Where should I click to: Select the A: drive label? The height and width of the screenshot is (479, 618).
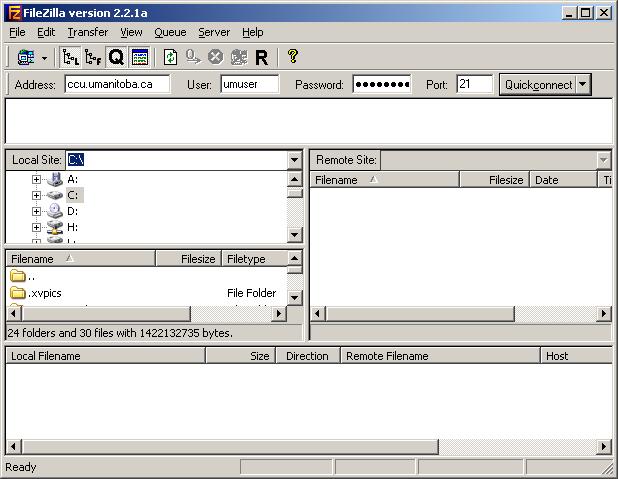click(73, 179)
